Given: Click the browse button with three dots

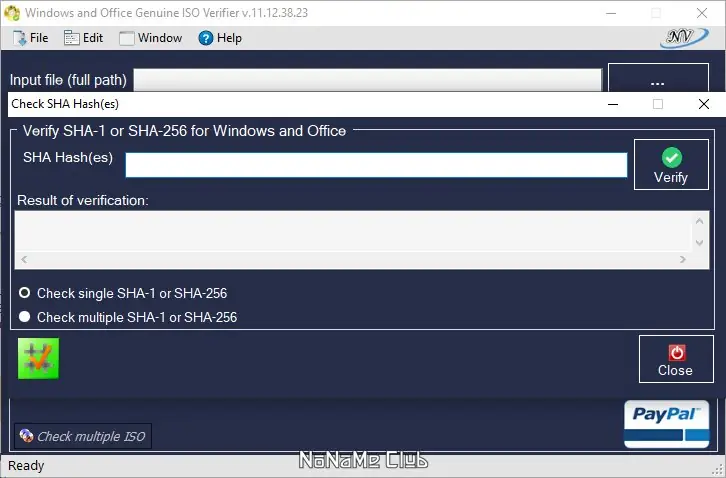Looking at the screenshot, I should (658, 78).
